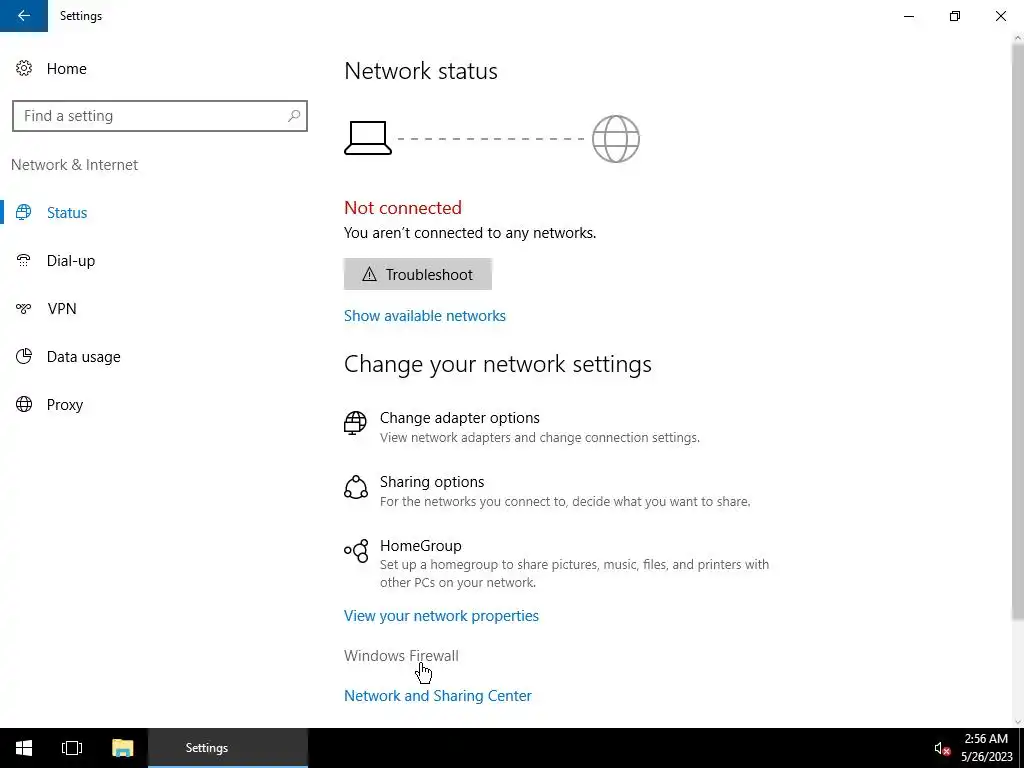Image resolution: width=1024 pixels, height=768 pixels.
Task: Click the Sharing options icon
Action: (355, 487)
